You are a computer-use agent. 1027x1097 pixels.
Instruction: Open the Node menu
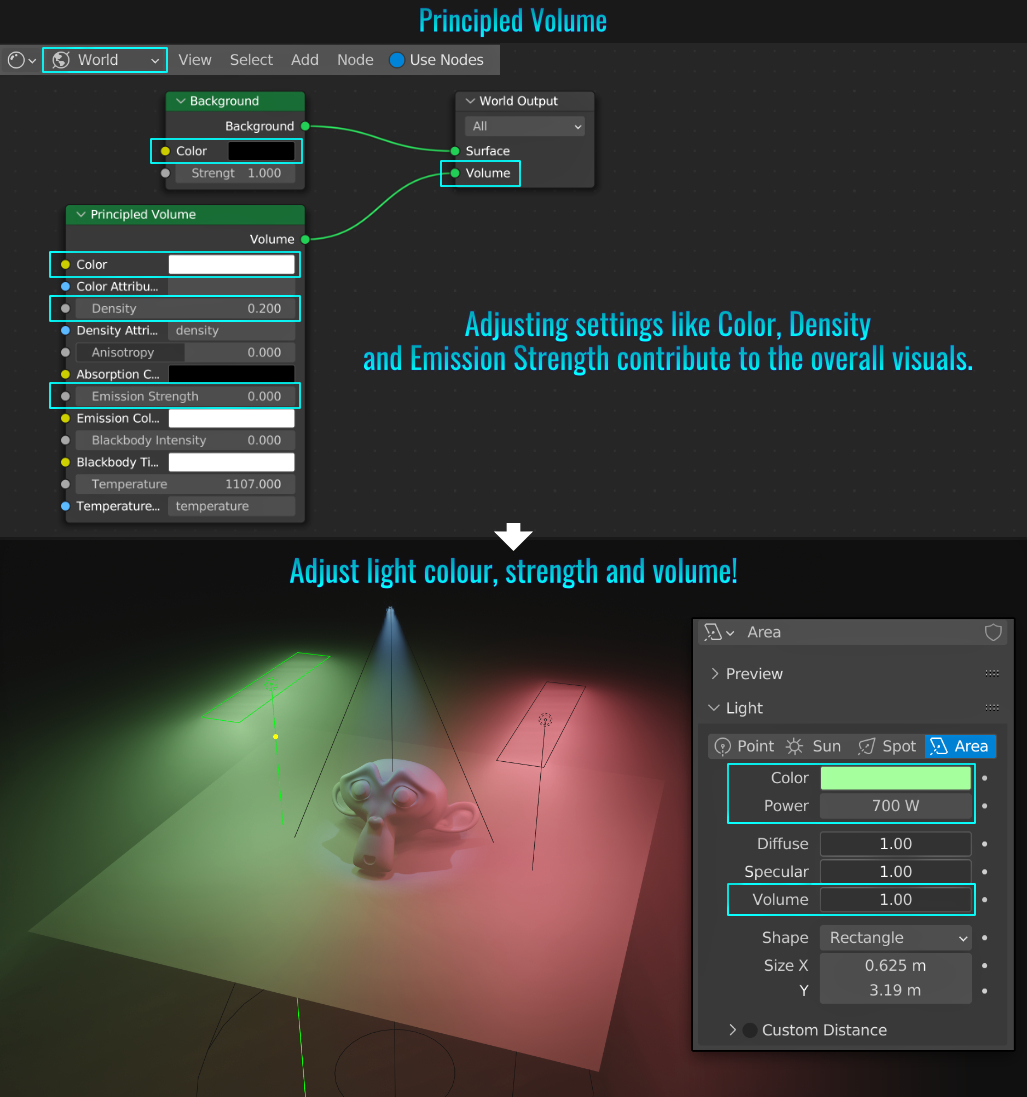click(355, 60)
